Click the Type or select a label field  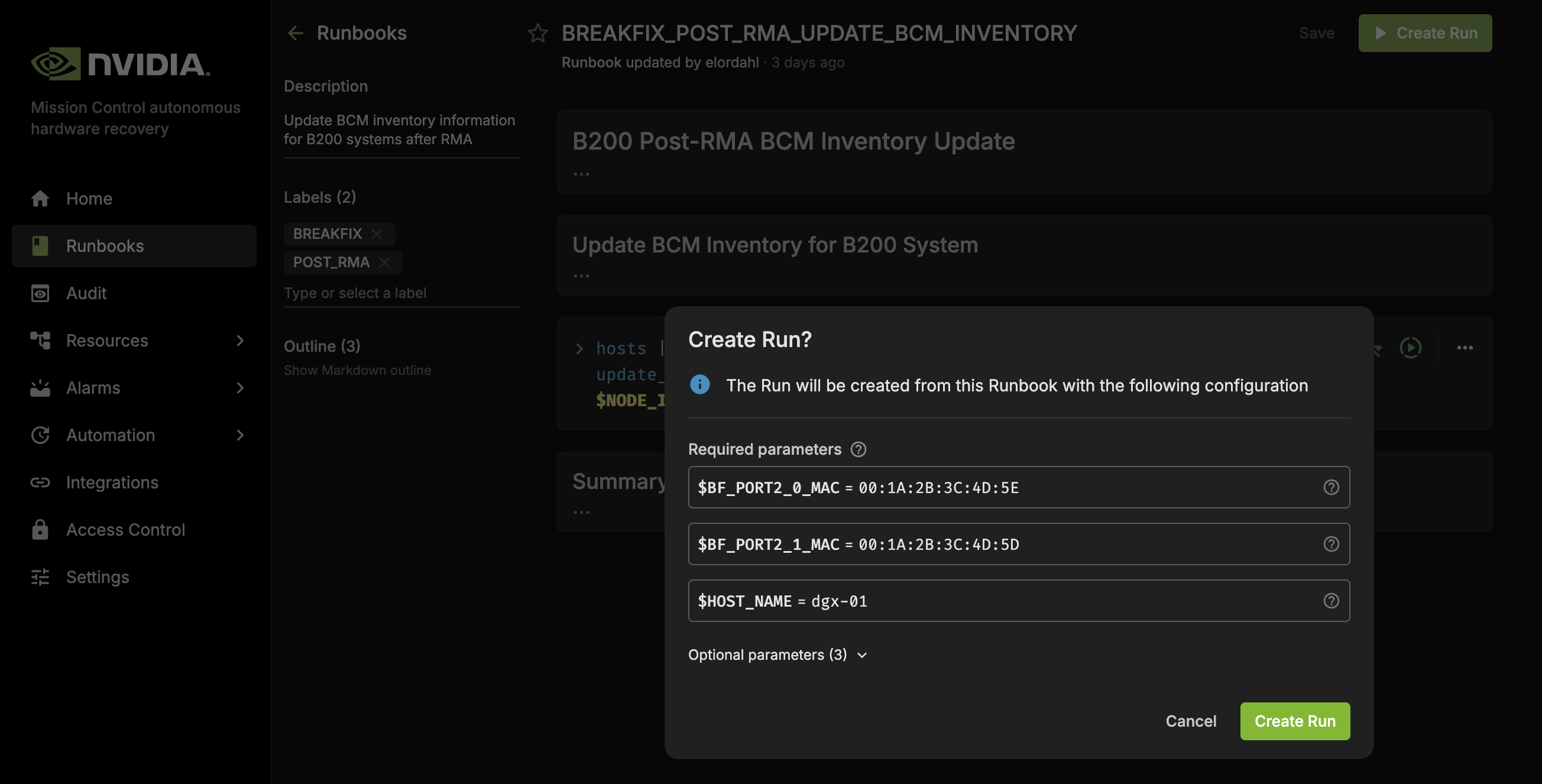(x=401, y=293)
